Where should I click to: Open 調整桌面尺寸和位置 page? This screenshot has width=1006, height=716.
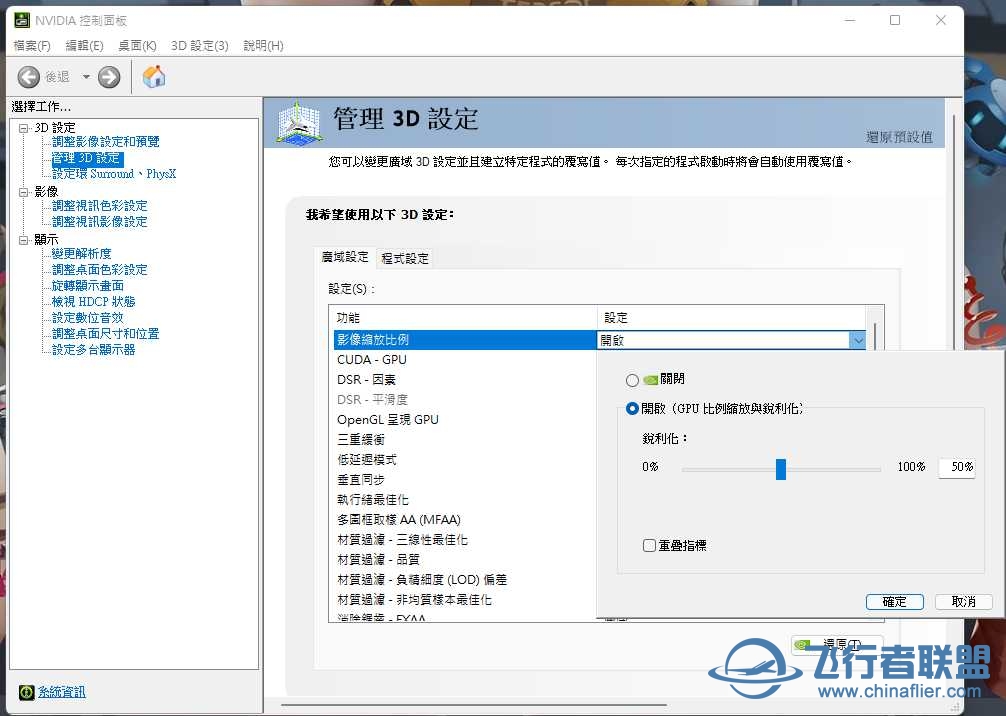point(106,334)
